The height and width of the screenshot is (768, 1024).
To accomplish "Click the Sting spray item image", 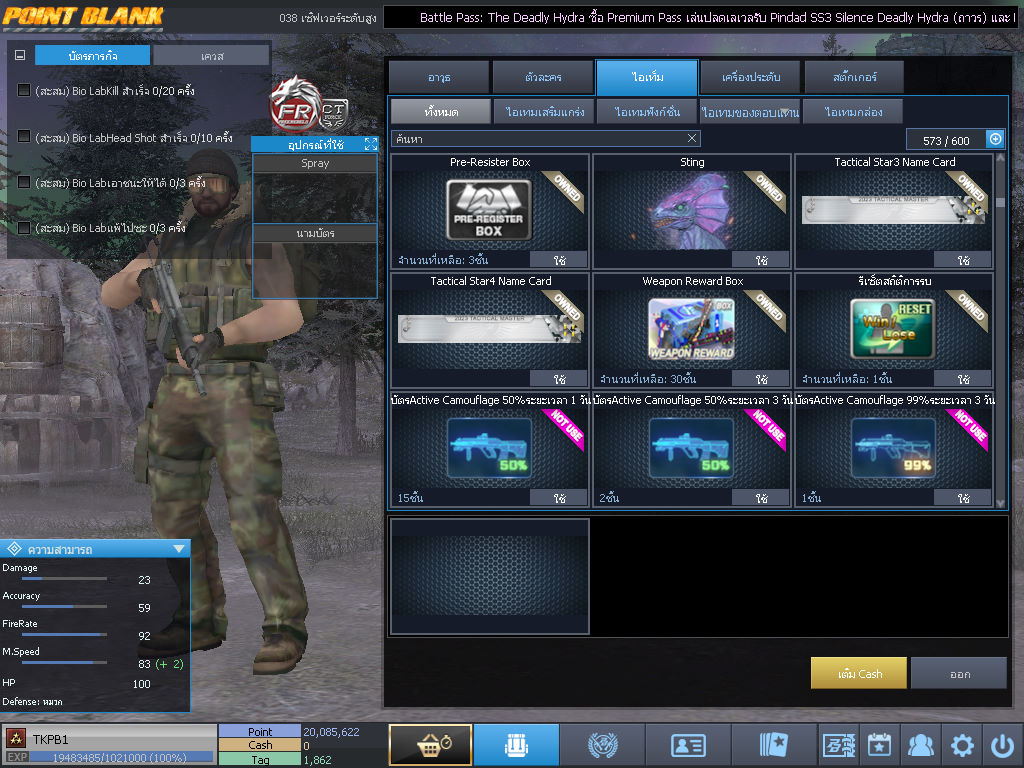I will click(x=692, y=210).
